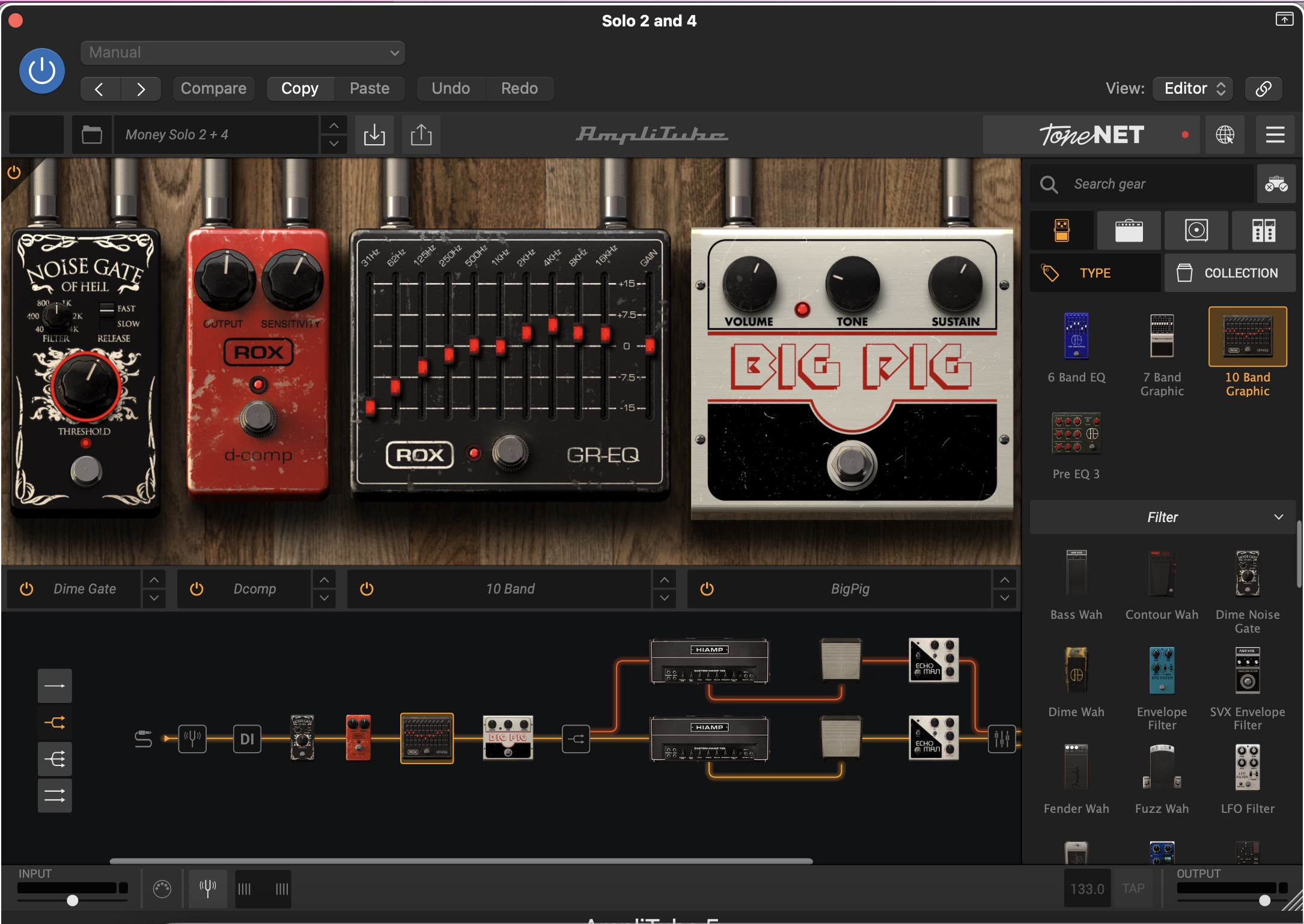The image size is (1304, 924).
Task: Toggle the Dime Gate power button
Action: click(x=26, y=589)
